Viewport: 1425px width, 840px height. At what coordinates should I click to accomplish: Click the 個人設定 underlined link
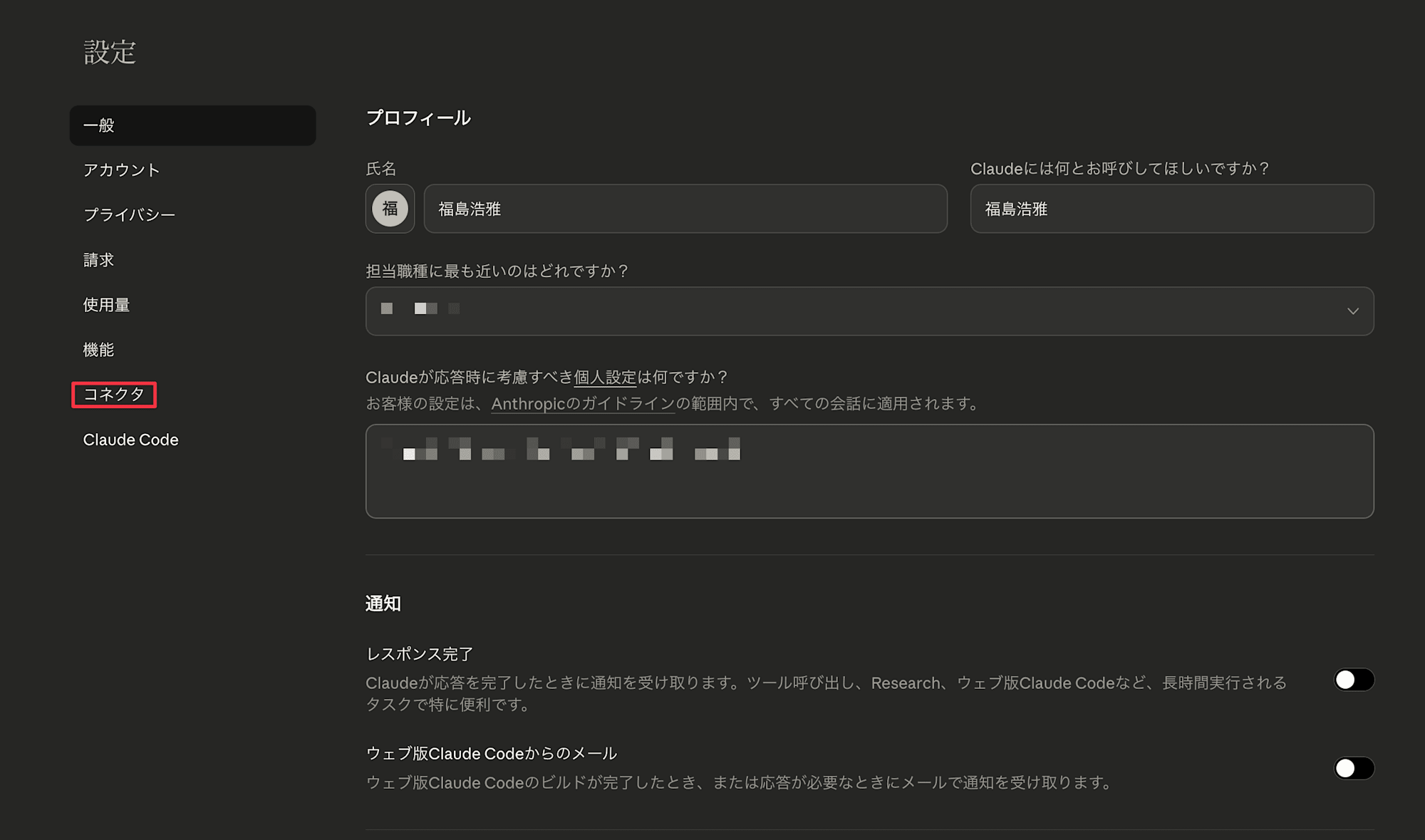tap(605, 377)
